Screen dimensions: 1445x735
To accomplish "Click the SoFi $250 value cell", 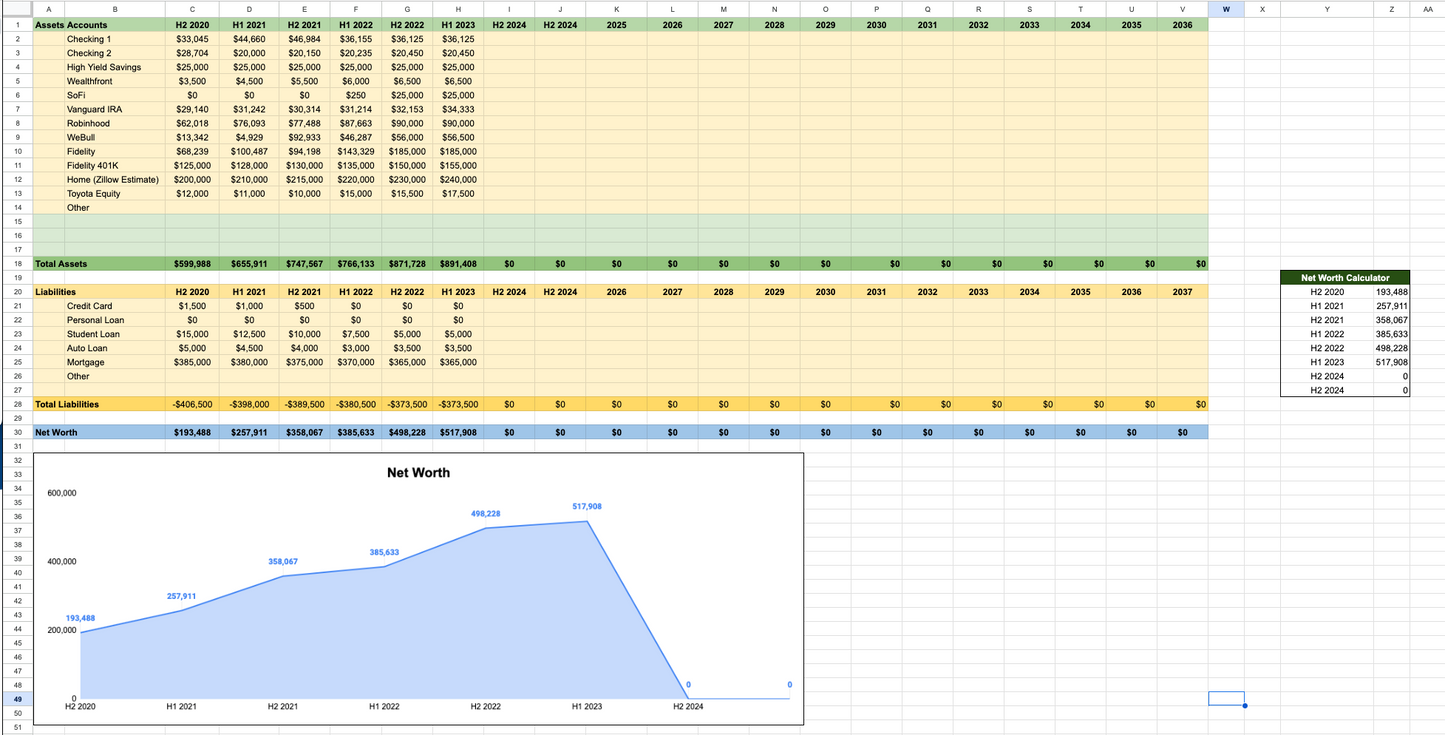I will [x=356, y=96].
